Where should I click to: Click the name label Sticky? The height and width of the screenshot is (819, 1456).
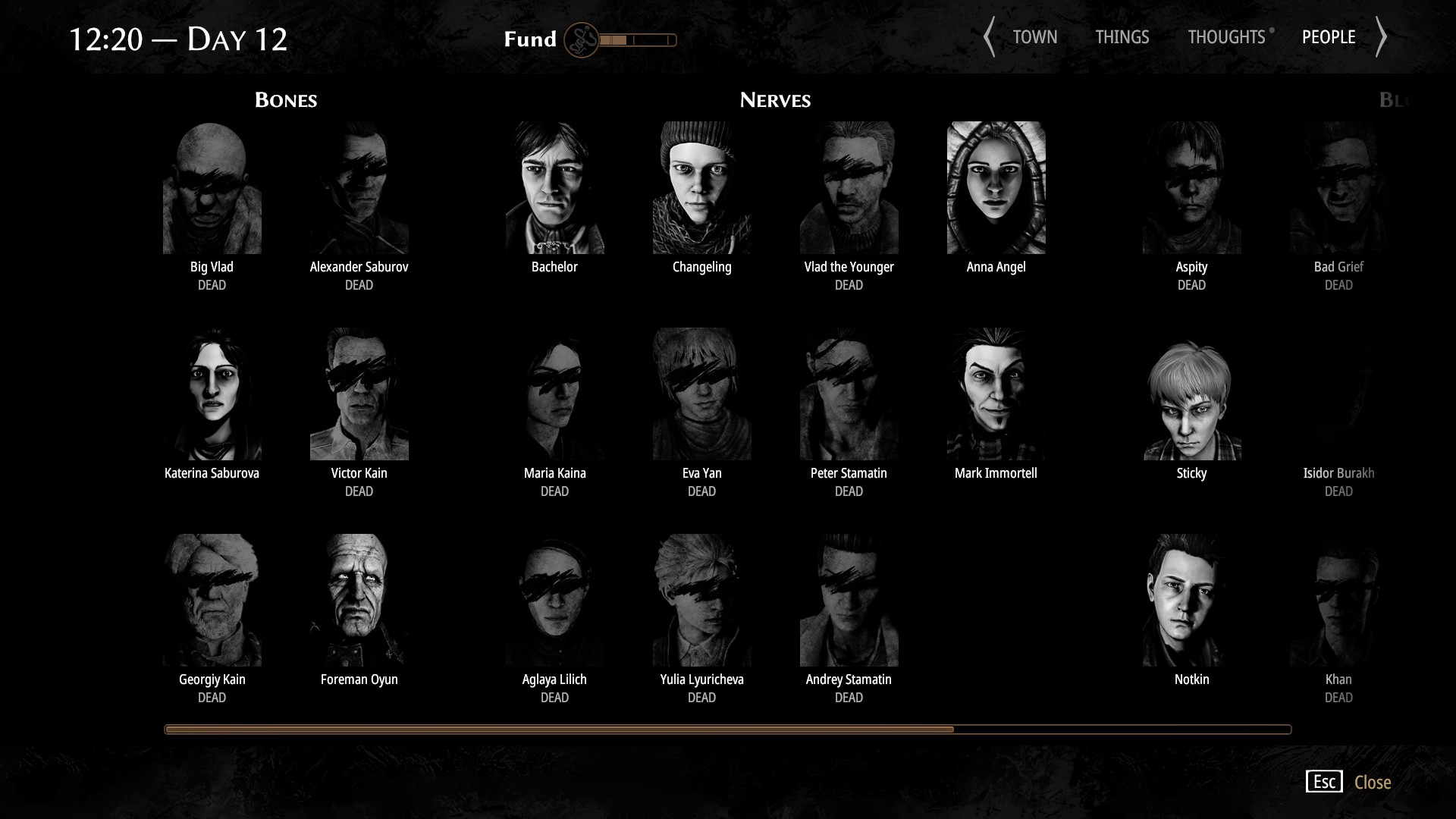[1191, 473]
